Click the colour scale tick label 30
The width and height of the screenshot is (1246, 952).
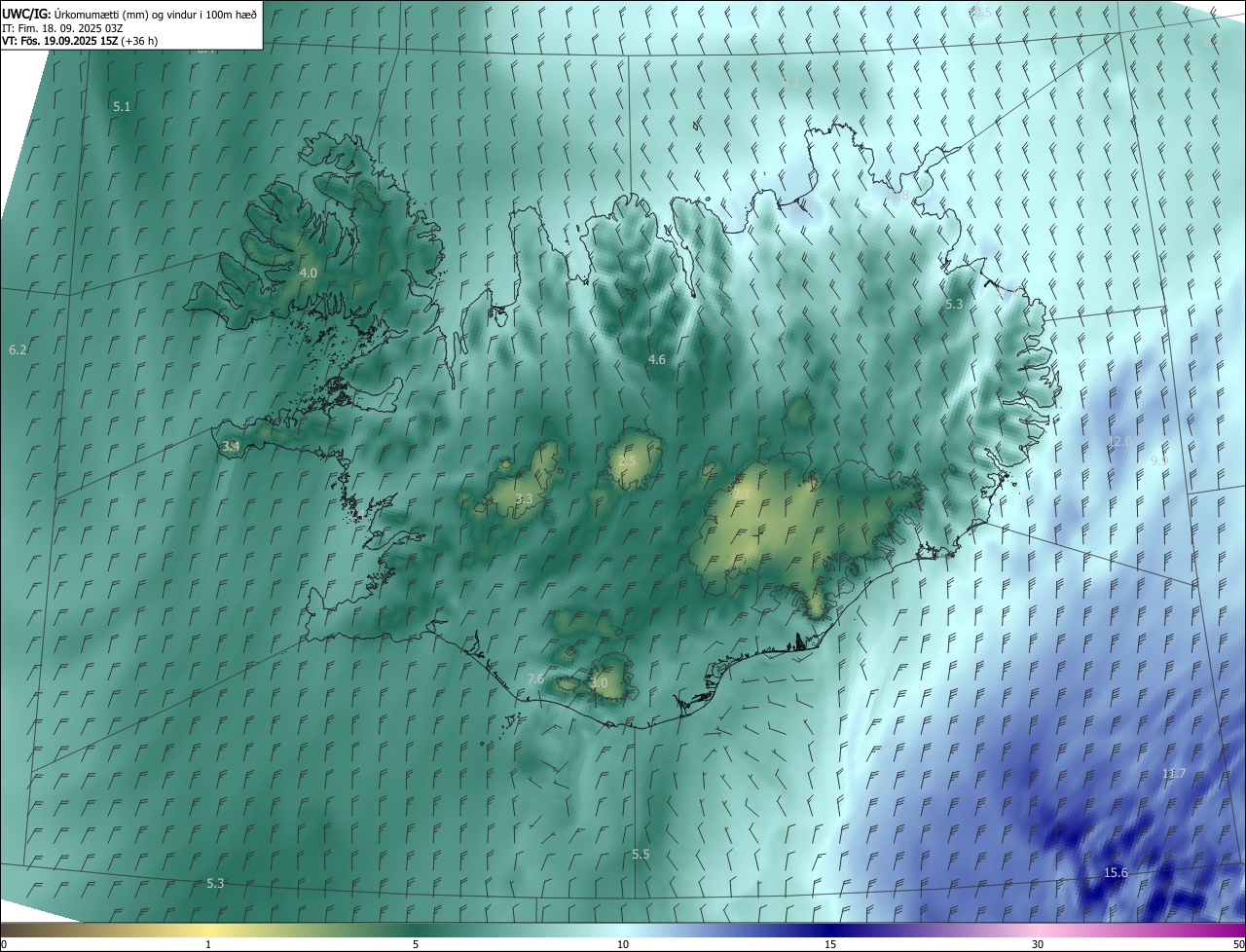pyautogui.click(x=1038, y=944)
